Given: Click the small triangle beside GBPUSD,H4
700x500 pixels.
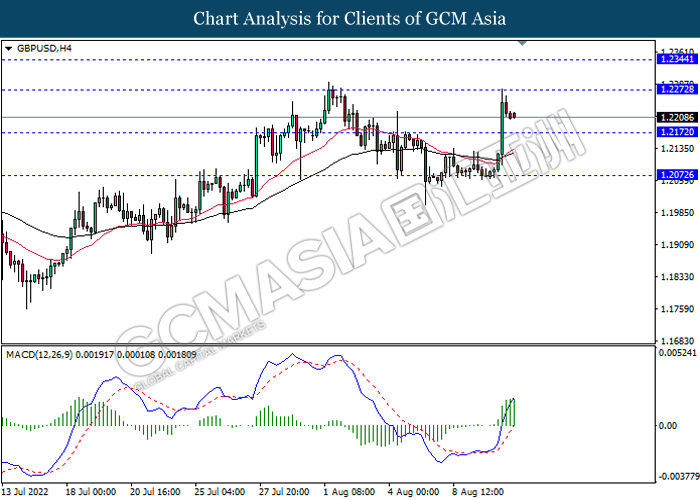Looking at the screenshot, I should pyautogui.click(x=8, y=49).
